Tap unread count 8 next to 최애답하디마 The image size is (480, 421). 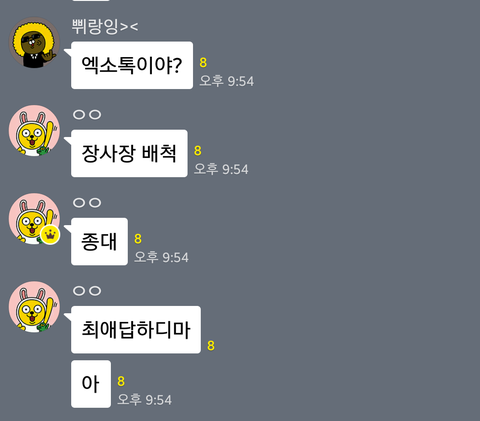(211, 346)
